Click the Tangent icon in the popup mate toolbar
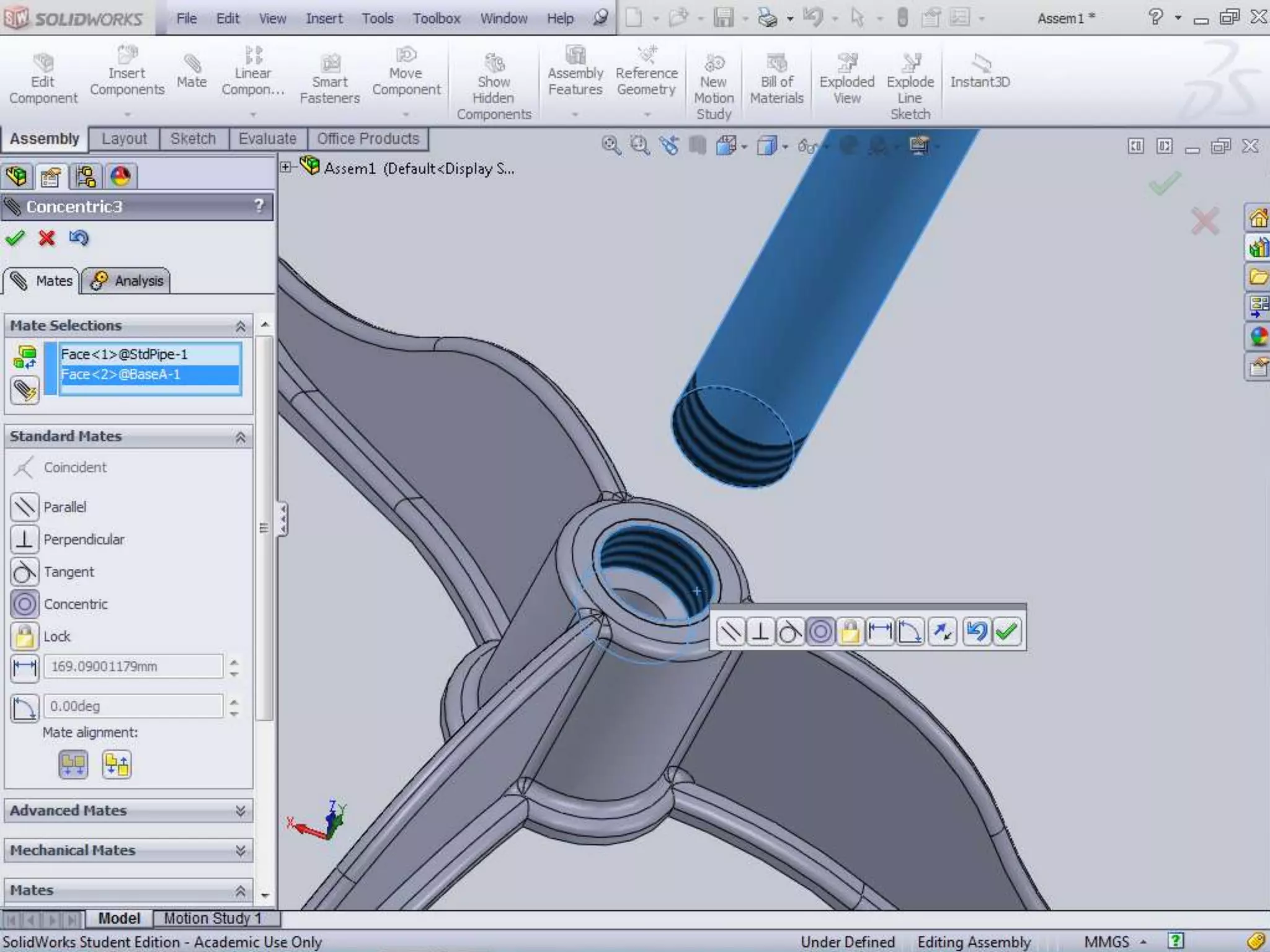Image resolution: width=1270 pixels, height=952 pixels. click(x=790, y=632)
